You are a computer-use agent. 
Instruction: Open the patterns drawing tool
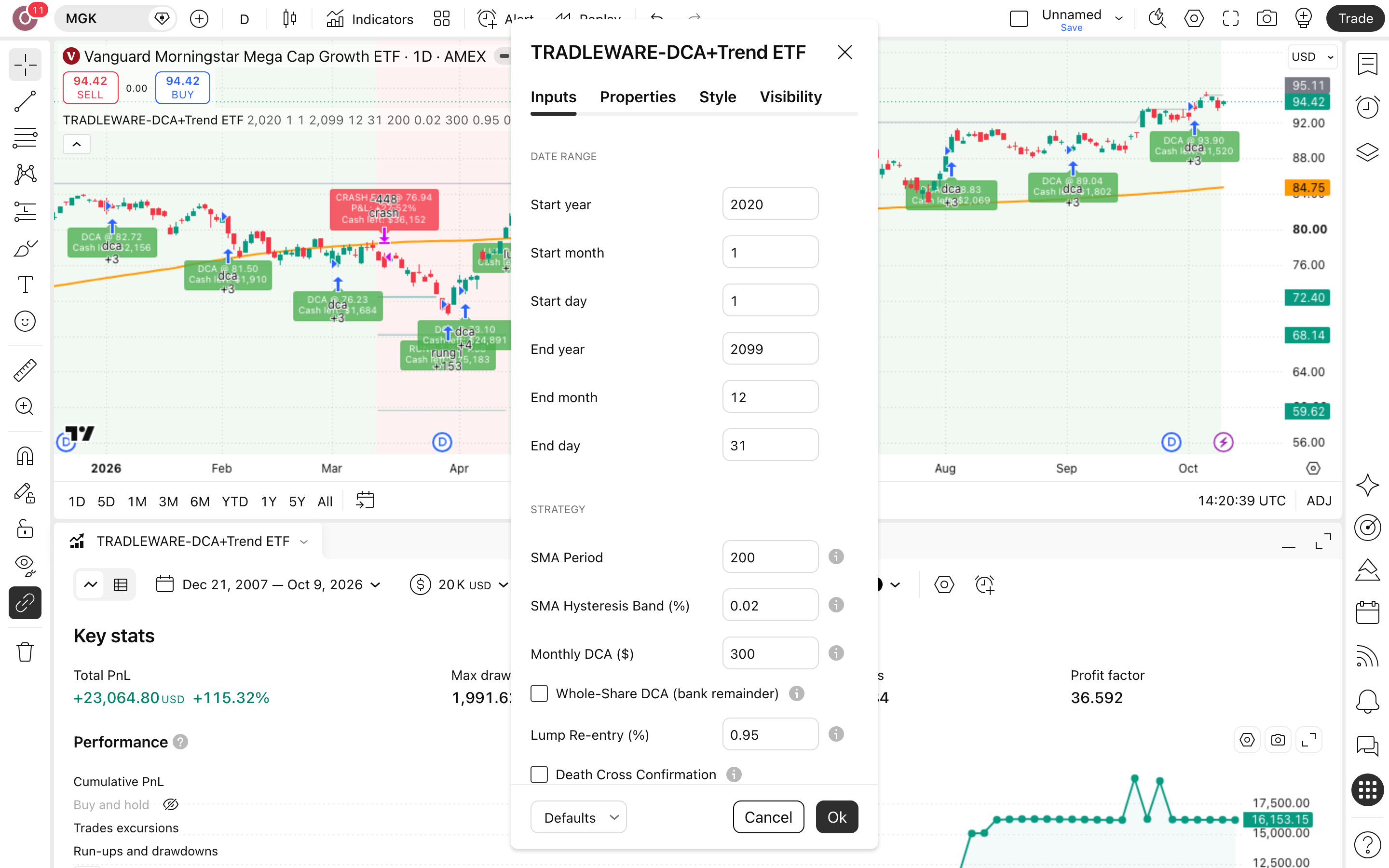(25, 175)
